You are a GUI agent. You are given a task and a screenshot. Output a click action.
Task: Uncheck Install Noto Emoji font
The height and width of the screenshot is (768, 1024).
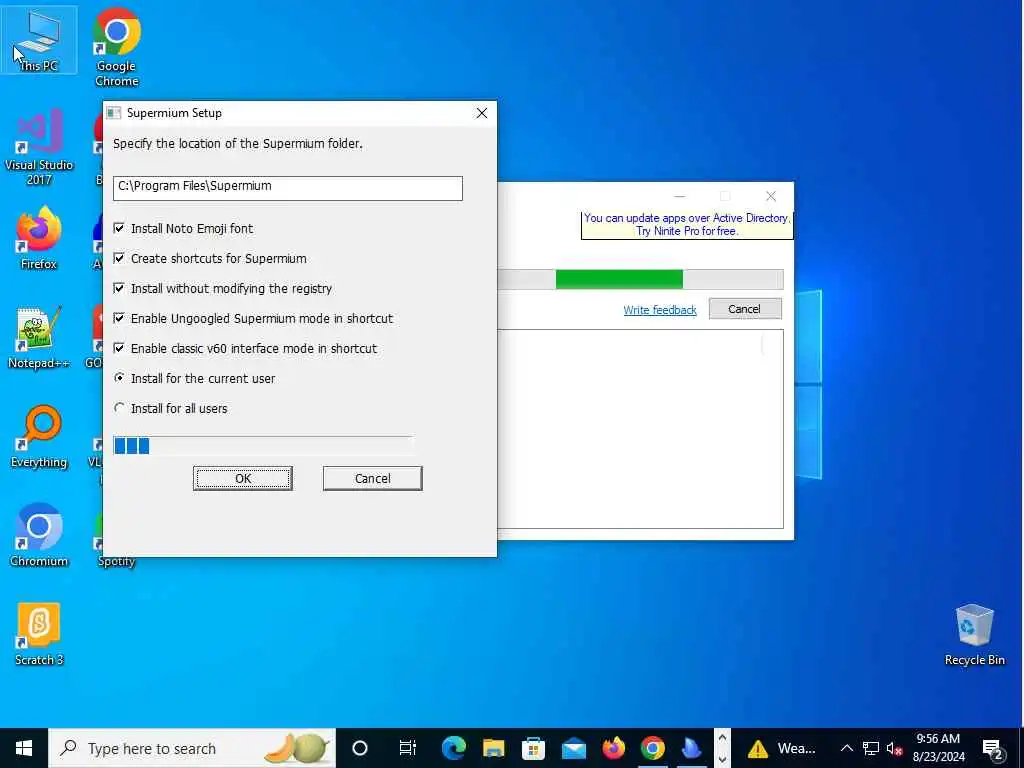119,228
